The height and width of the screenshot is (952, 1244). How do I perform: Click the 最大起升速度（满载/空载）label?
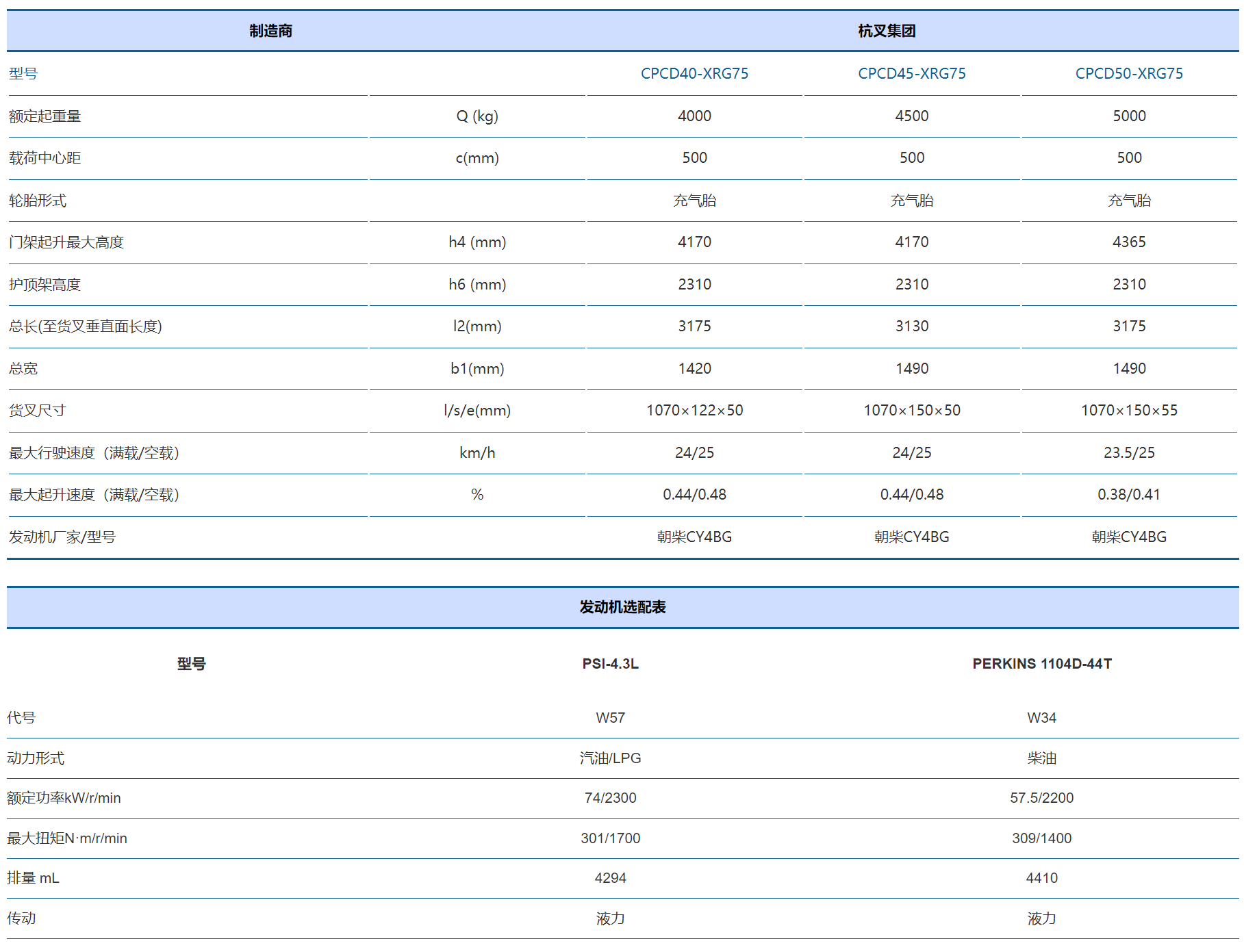[96, 495]
